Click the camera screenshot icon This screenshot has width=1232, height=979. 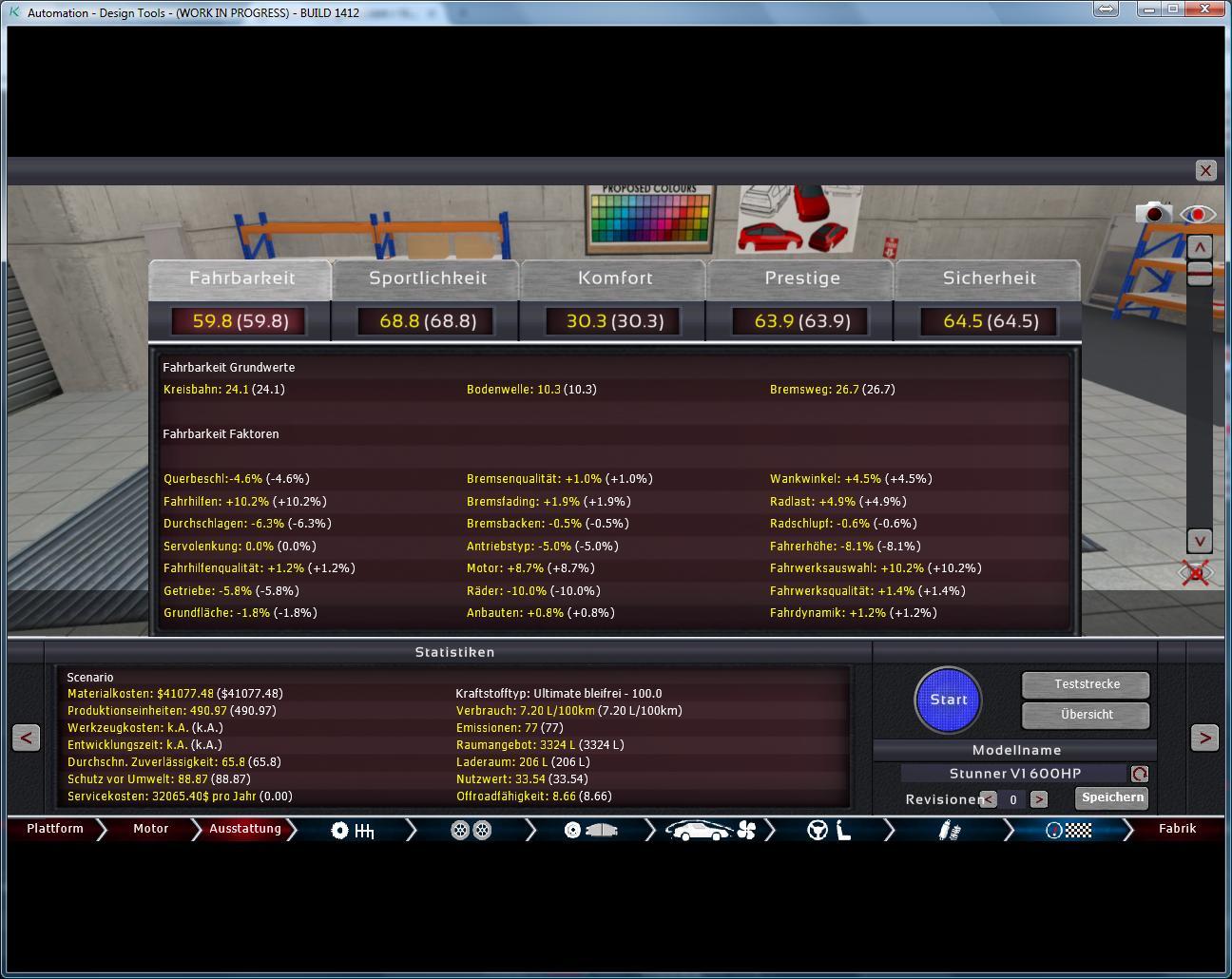click(x=1153, y=213)
